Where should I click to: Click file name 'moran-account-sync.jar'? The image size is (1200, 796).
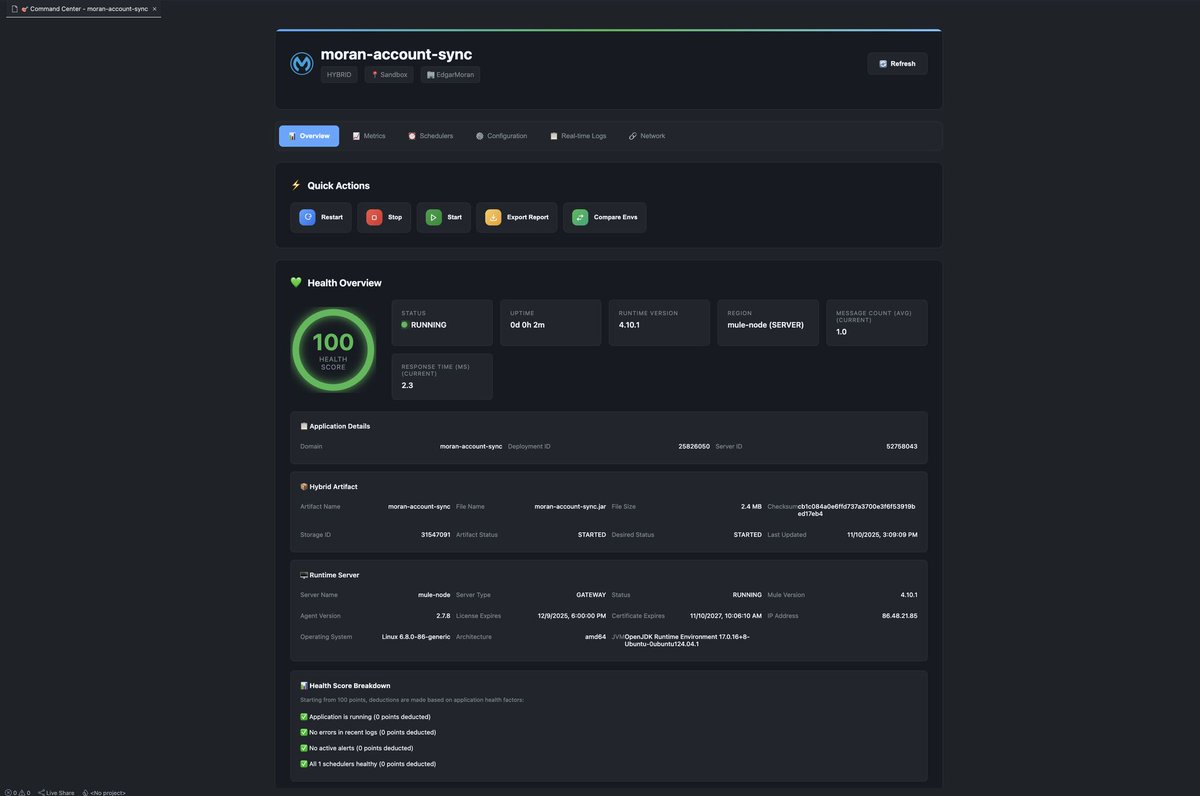570,507
